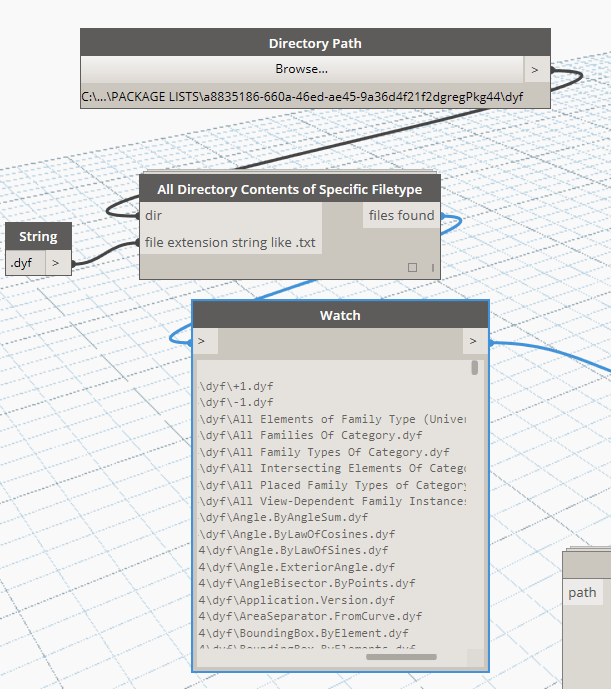The height and width of the screenshot is (689, 611).
Task: Select Application.Version.dyf entry
Action: pyautogui.click(x=297, y=600)
